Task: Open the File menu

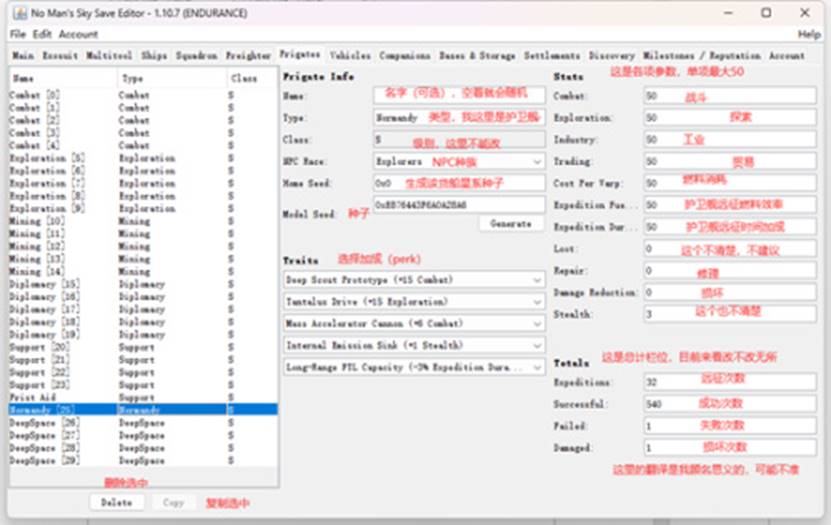Action: [17, 34]
